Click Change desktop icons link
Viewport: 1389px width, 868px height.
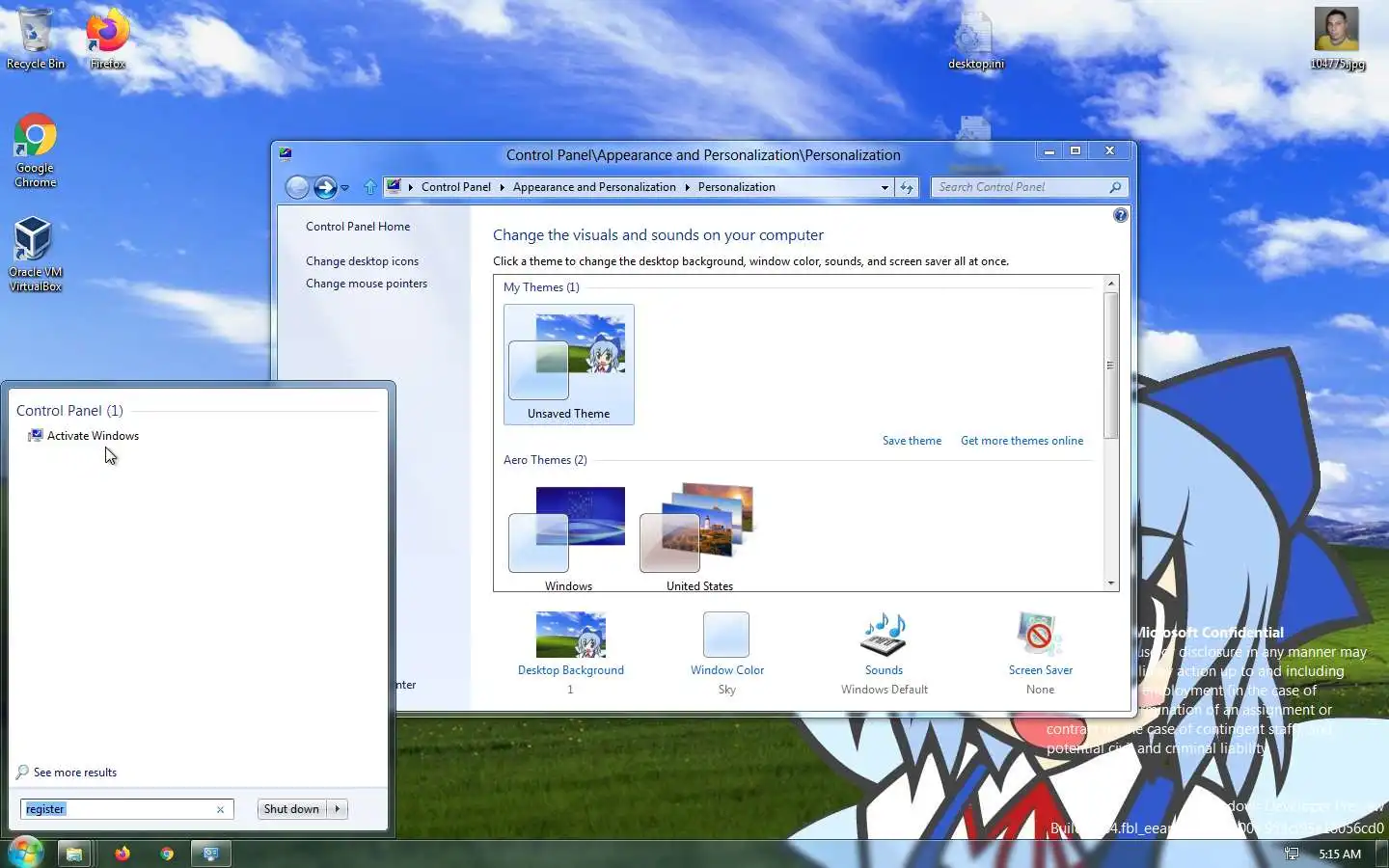362,261
